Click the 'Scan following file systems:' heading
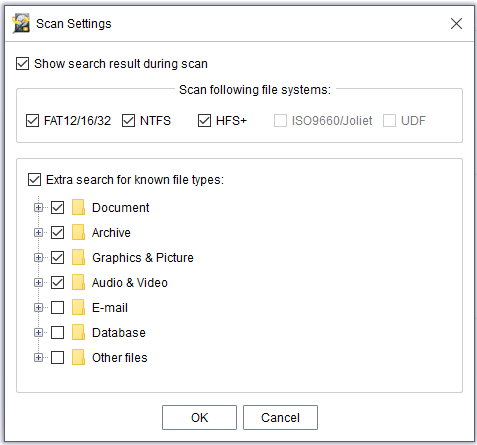Image resolution: width=477 pixels, height=445 pixels. [x=255, y=90]
